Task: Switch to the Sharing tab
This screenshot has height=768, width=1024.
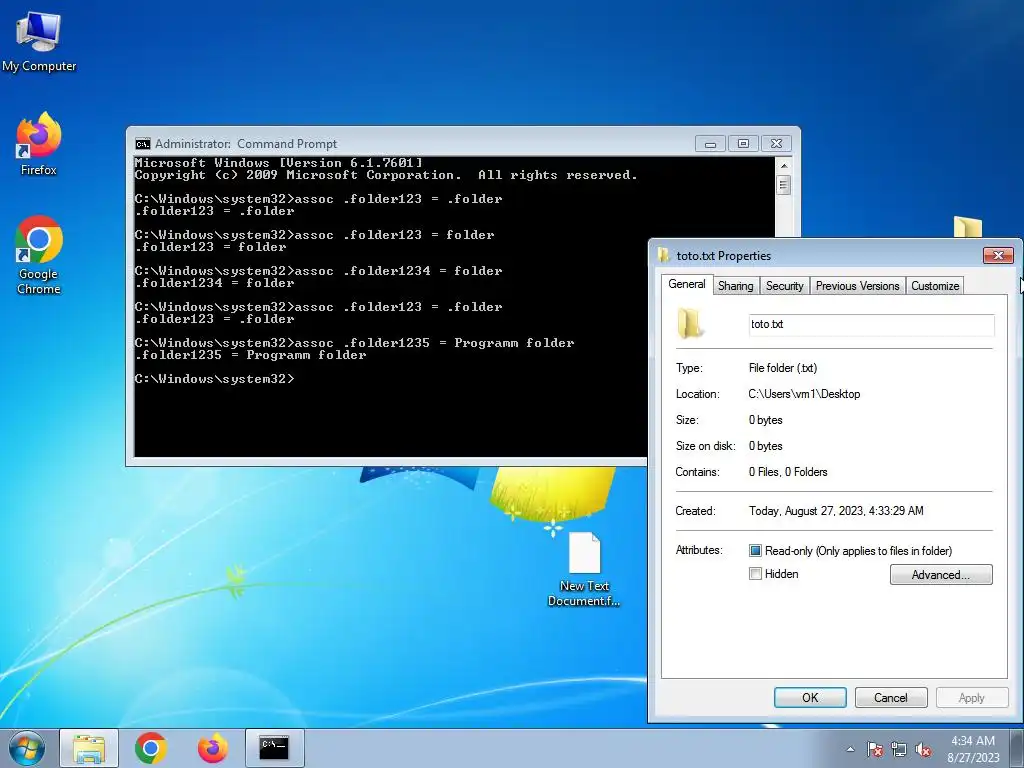Action: (735, 286)
